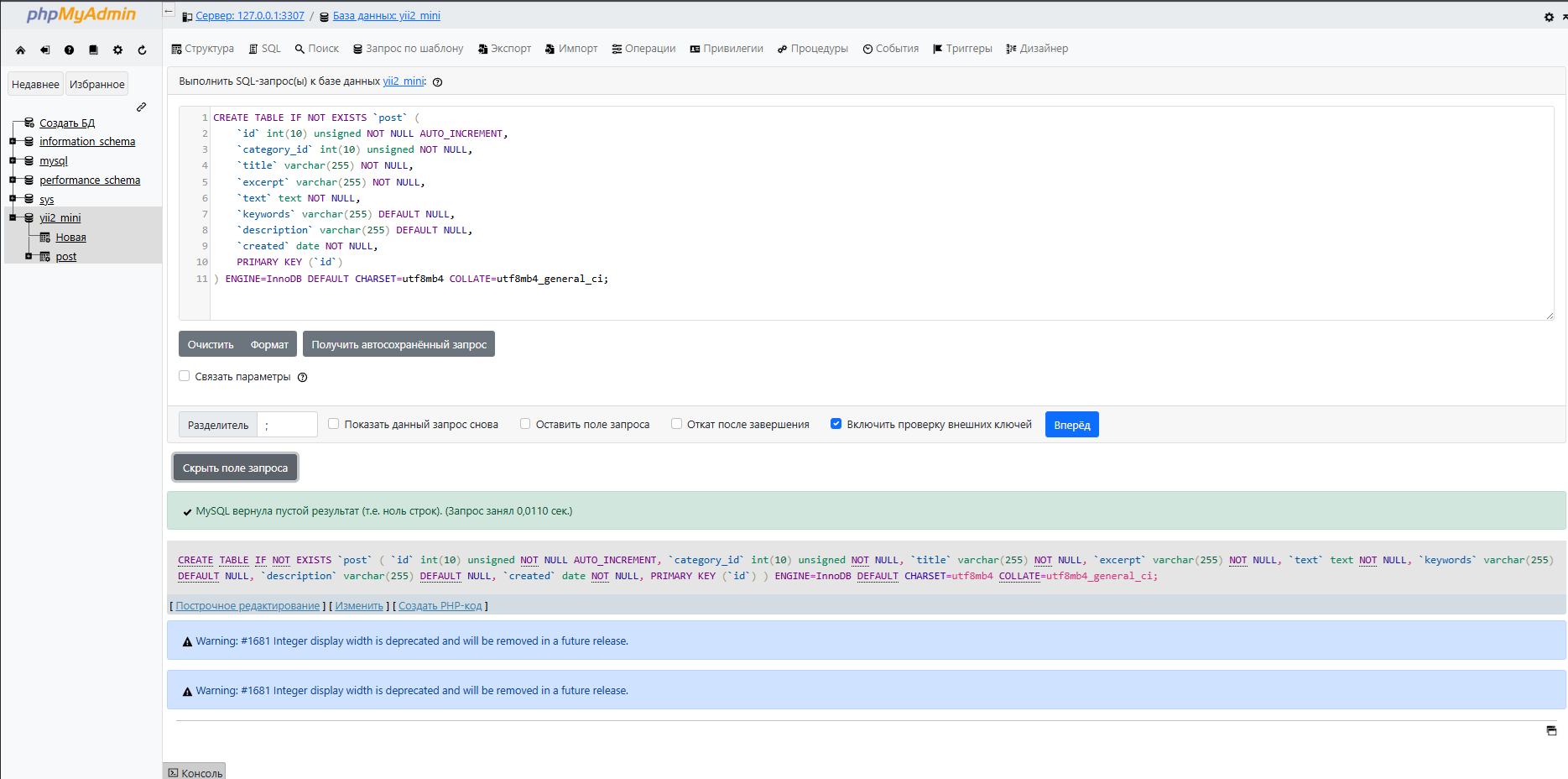This screenshot has width=1568, height=779.
Task: Open page settings gear at top right
Action: (x=1549, y=17)
